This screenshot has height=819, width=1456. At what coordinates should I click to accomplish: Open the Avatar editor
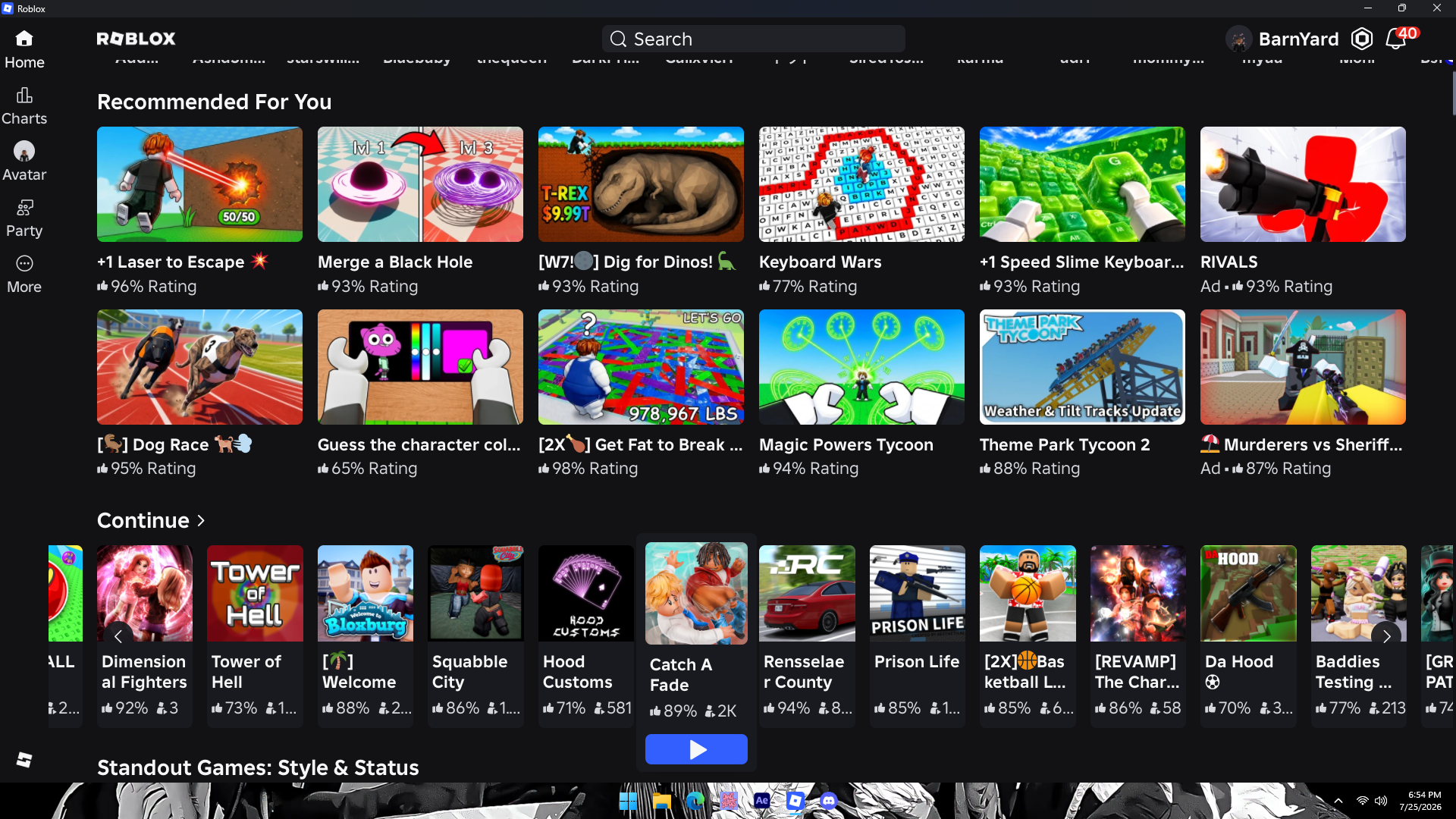(x=24, y=162)
